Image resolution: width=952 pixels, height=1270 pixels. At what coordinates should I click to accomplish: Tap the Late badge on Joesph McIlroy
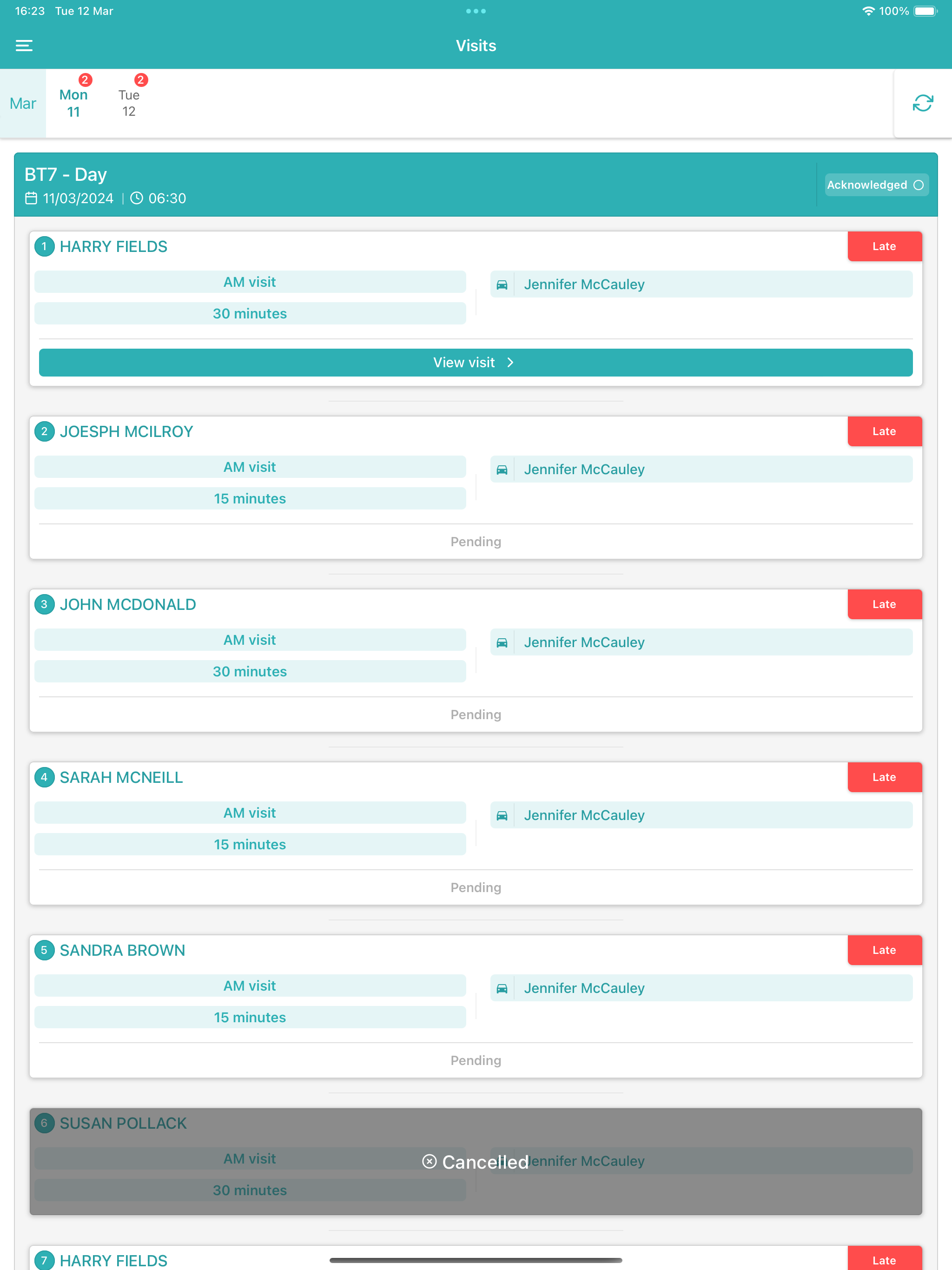tap(884, 431)
